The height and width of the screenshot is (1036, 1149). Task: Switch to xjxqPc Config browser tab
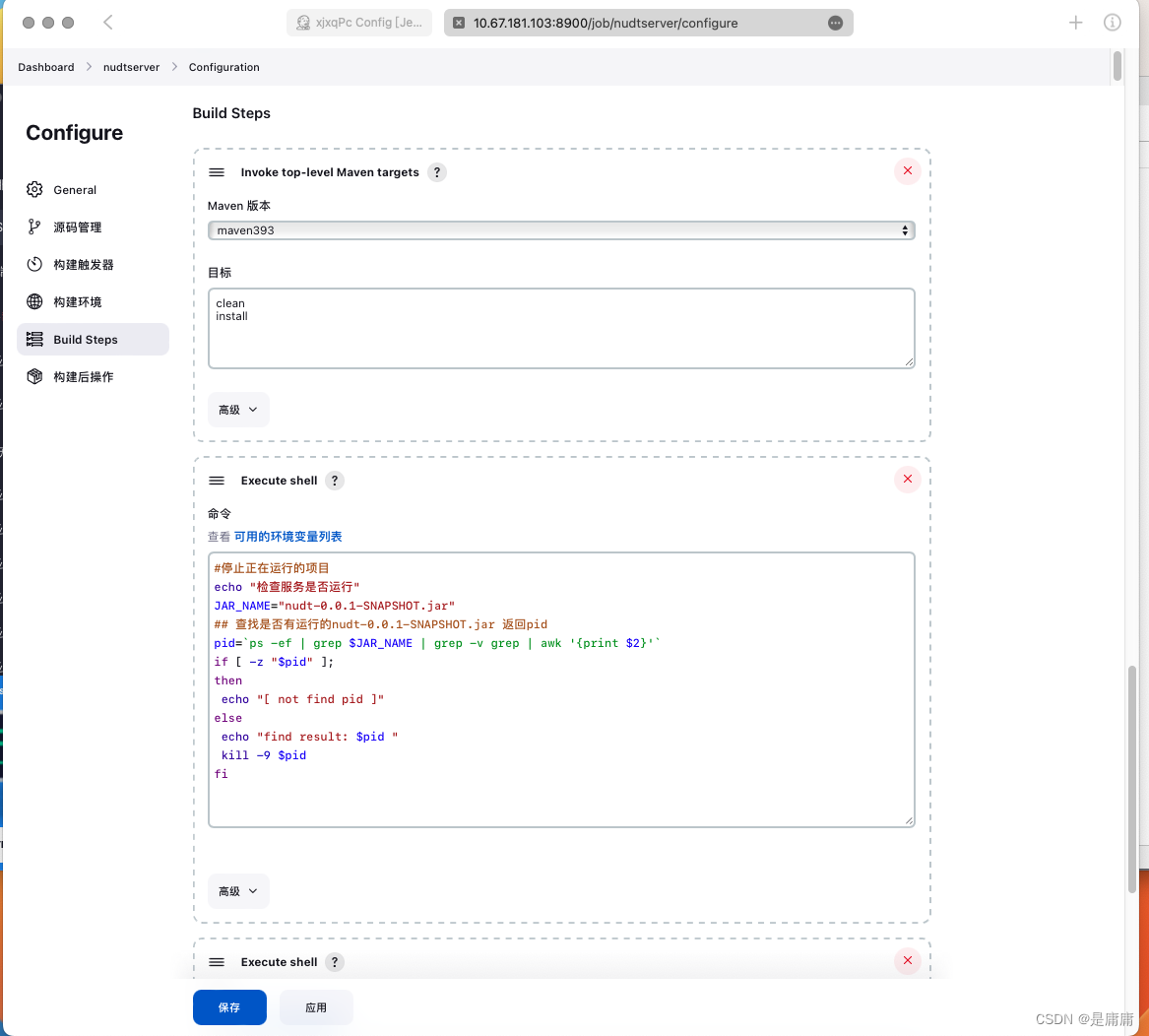click(x=359, y=23)
